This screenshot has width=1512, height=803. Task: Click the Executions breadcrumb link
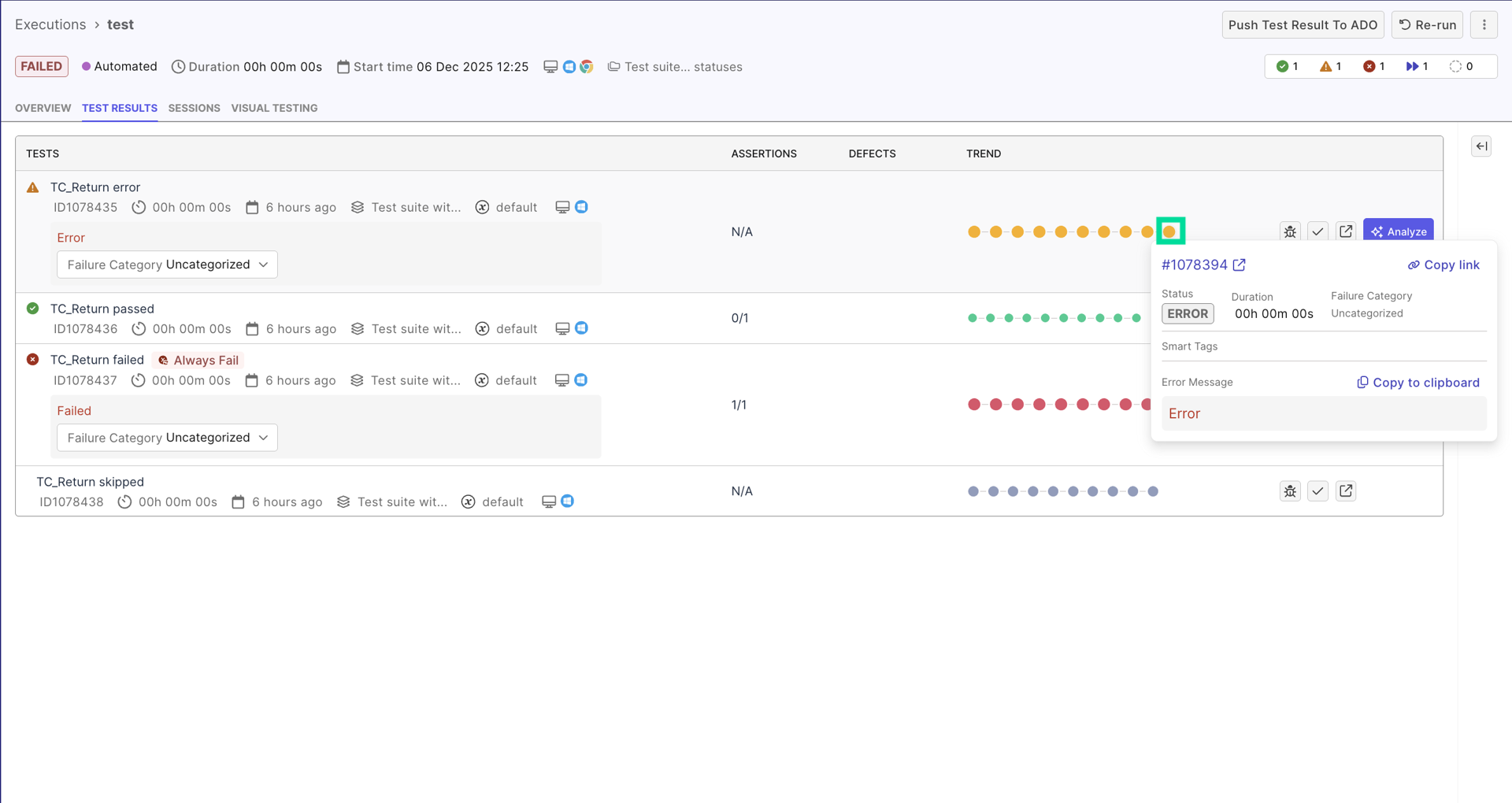pos(50,24)
